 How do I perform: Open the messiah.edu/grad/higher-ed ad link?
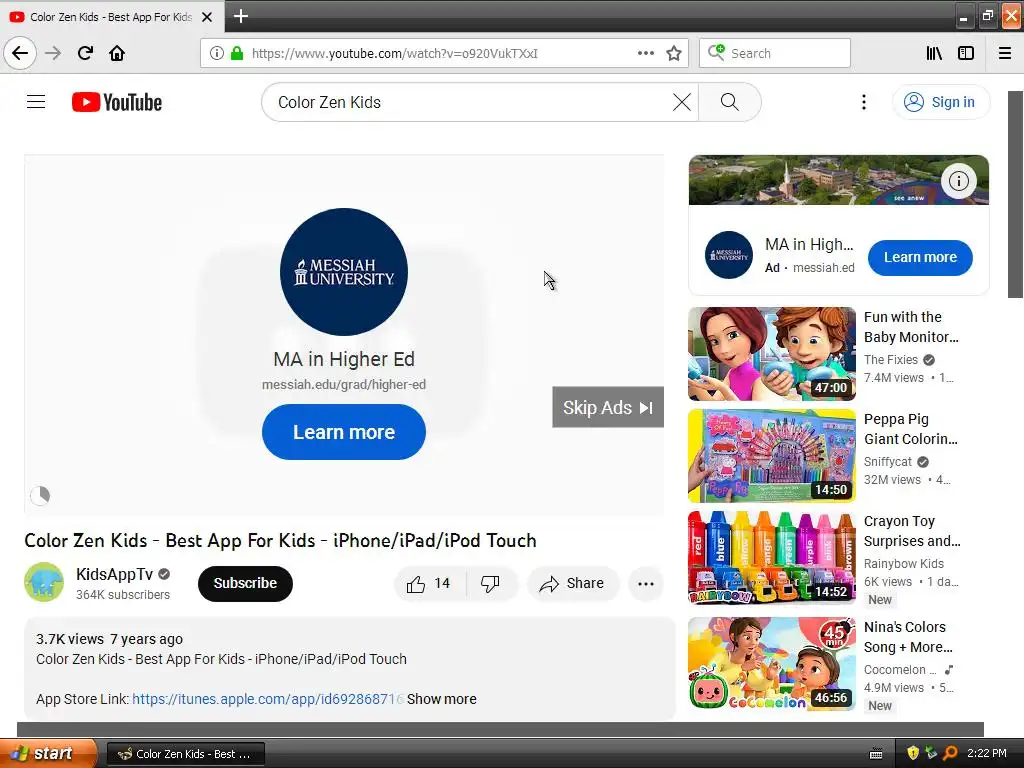coord(344,385)
